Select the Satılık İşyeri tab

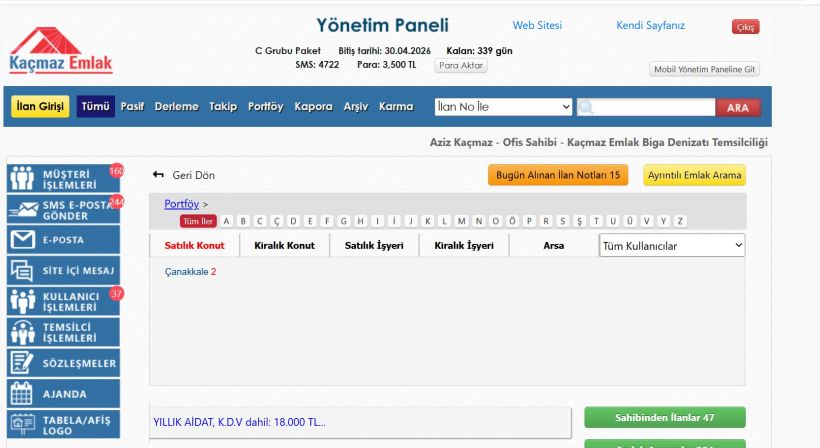point(374,245)
